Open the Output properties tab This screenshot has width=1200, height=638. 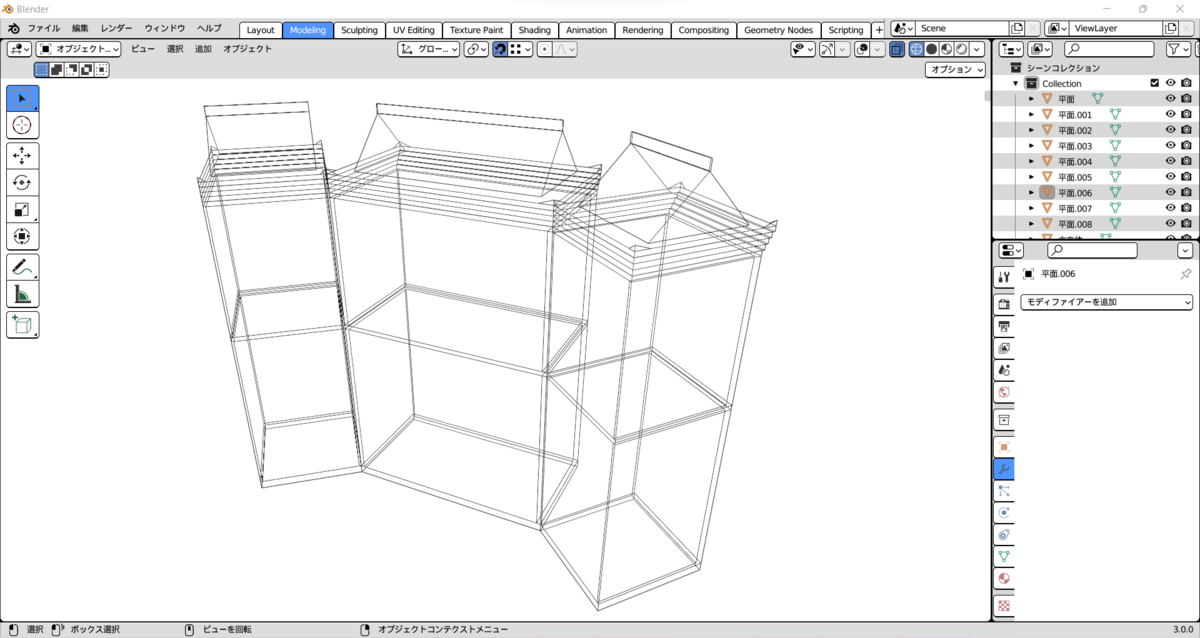1004,326
